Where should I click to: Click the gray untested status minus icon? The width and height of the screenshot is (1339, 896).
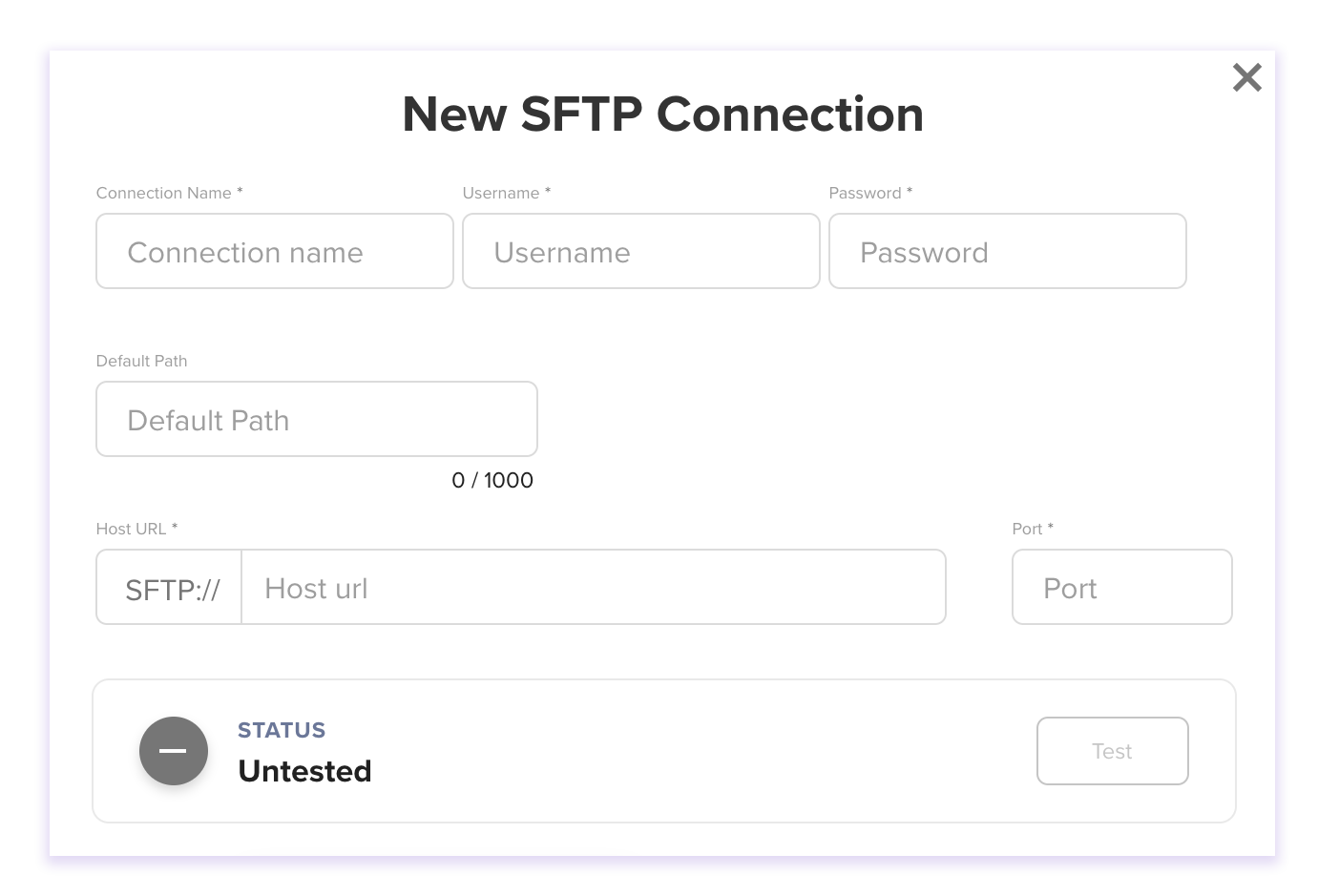point(174,751)
